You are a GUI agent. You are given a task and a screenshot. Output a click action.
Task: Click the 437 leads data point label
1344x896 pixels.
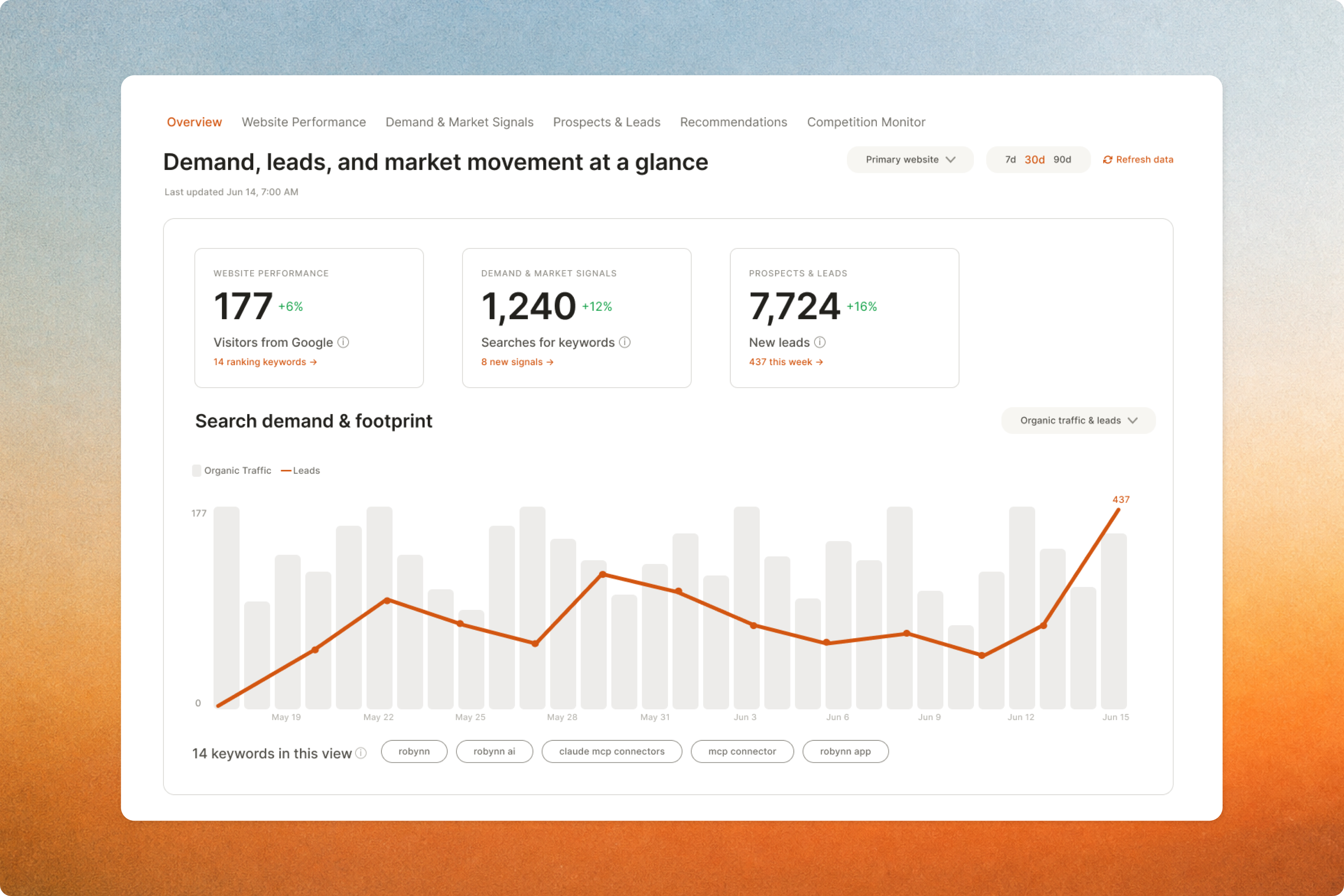point(1121,499)
